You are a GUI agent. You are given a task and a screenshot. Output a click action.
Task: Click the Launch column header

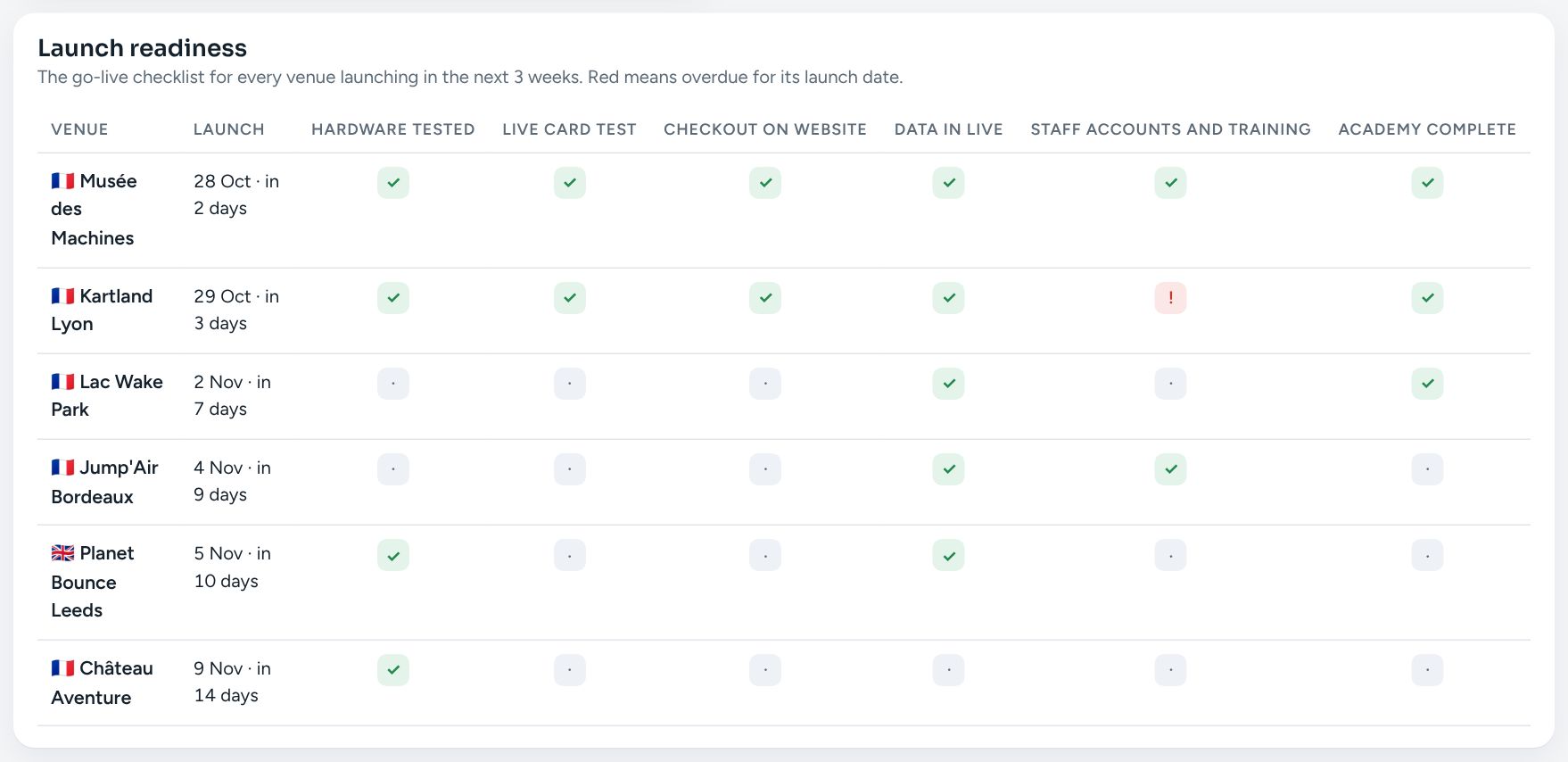(229, 129)
